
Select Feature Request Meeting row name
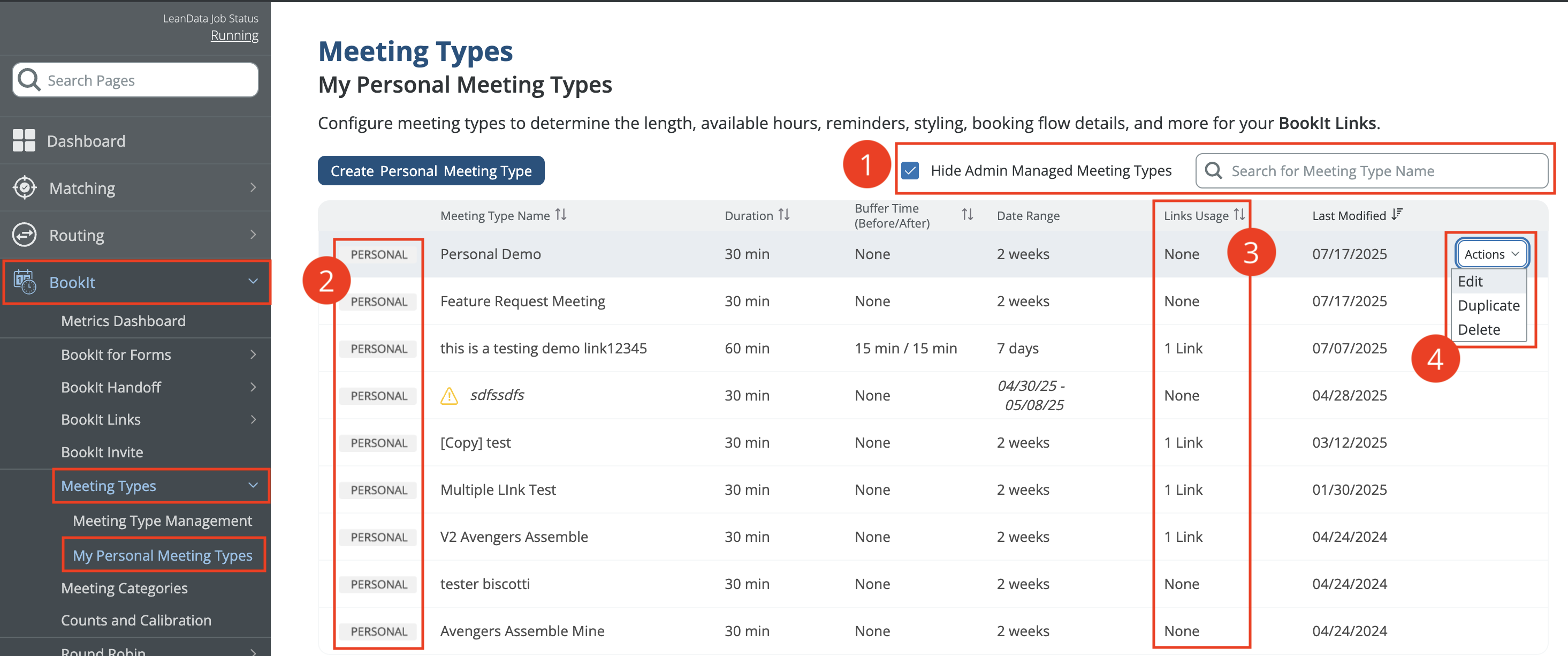click(522, 301)
